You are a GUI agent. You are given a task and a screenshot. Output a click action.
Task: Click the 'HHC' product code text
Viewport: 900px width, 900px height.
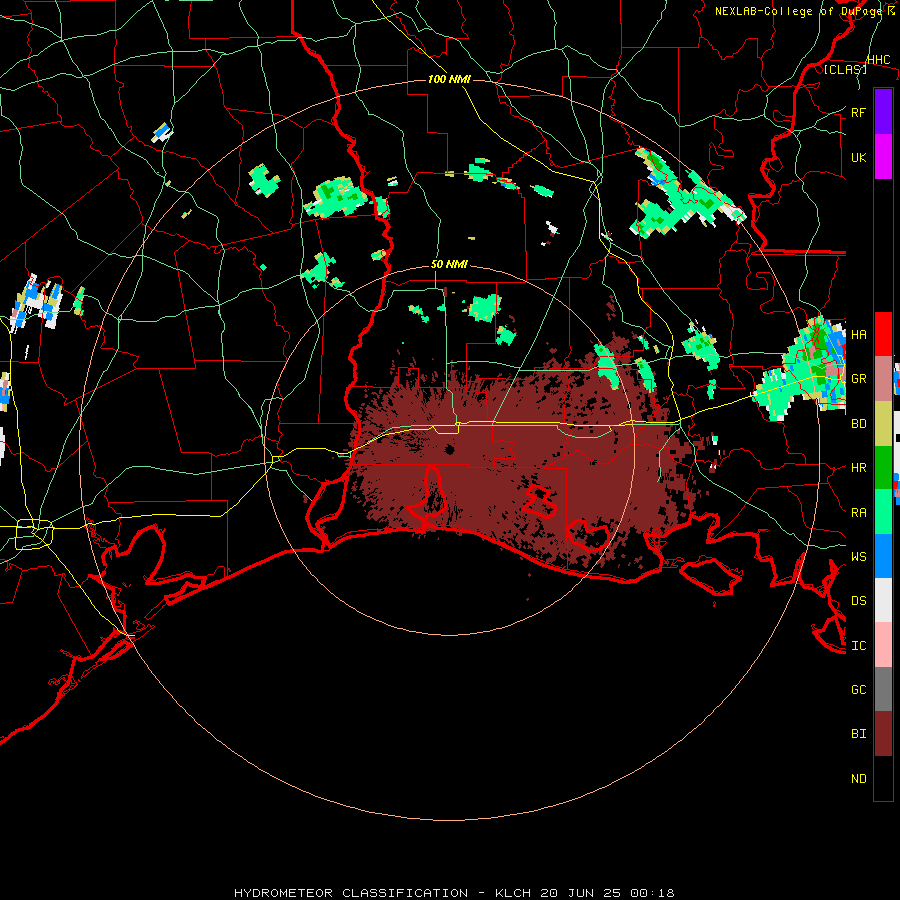[878, 60]
